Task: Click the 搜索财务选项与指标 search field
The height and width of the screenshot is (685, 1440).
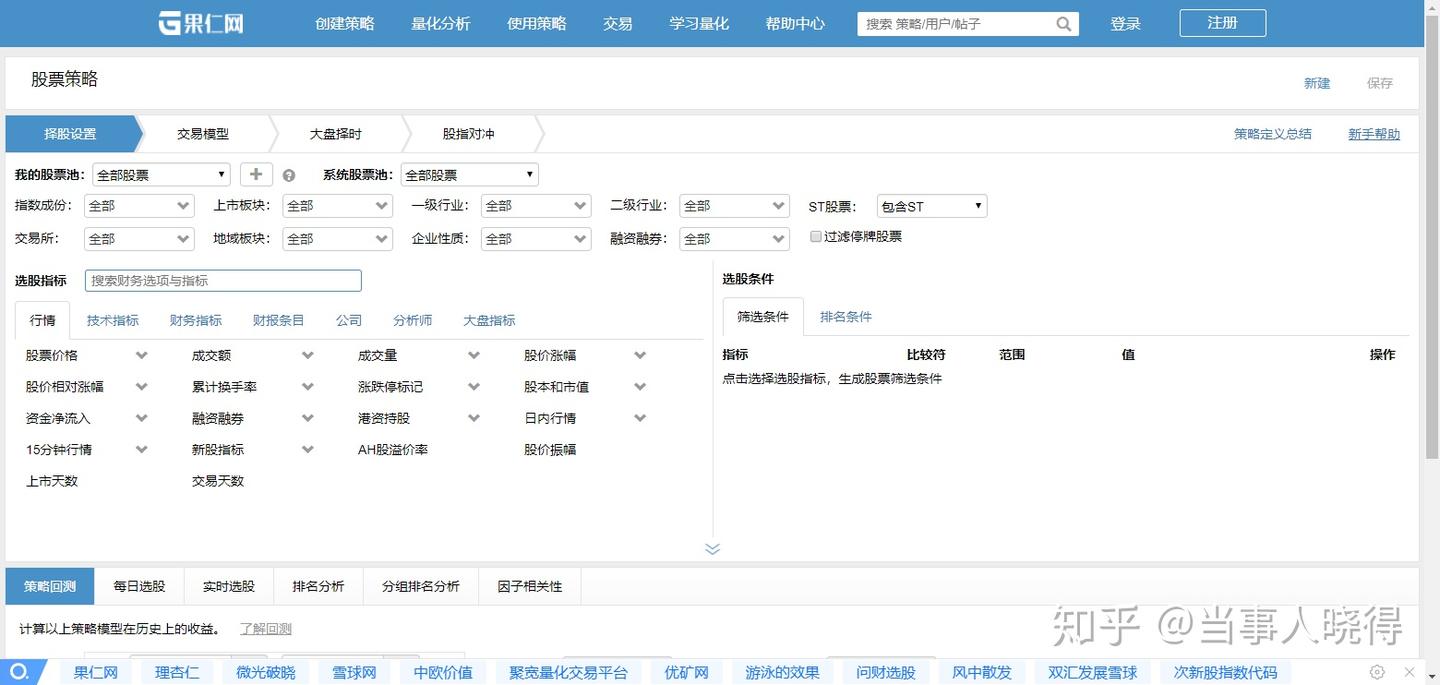Action: 222,280
